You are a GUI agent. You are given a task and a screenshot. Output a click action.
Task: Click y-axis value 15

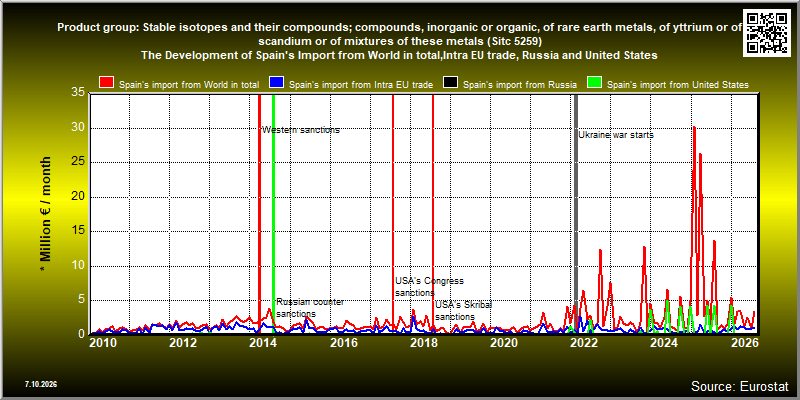pos(78,231)
